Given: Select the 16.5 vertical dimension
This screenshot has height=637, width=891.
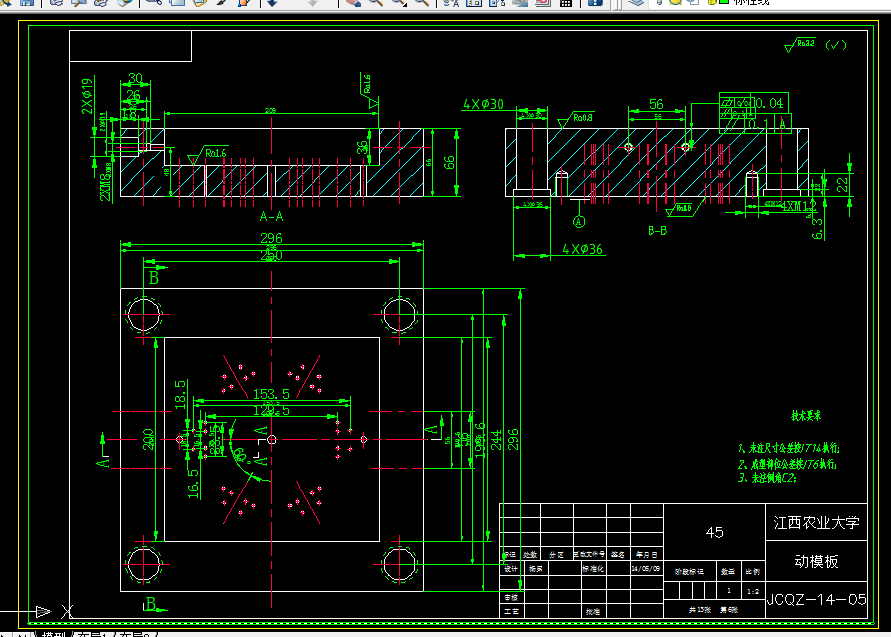Looking at the screenshot, I should 194,484.
